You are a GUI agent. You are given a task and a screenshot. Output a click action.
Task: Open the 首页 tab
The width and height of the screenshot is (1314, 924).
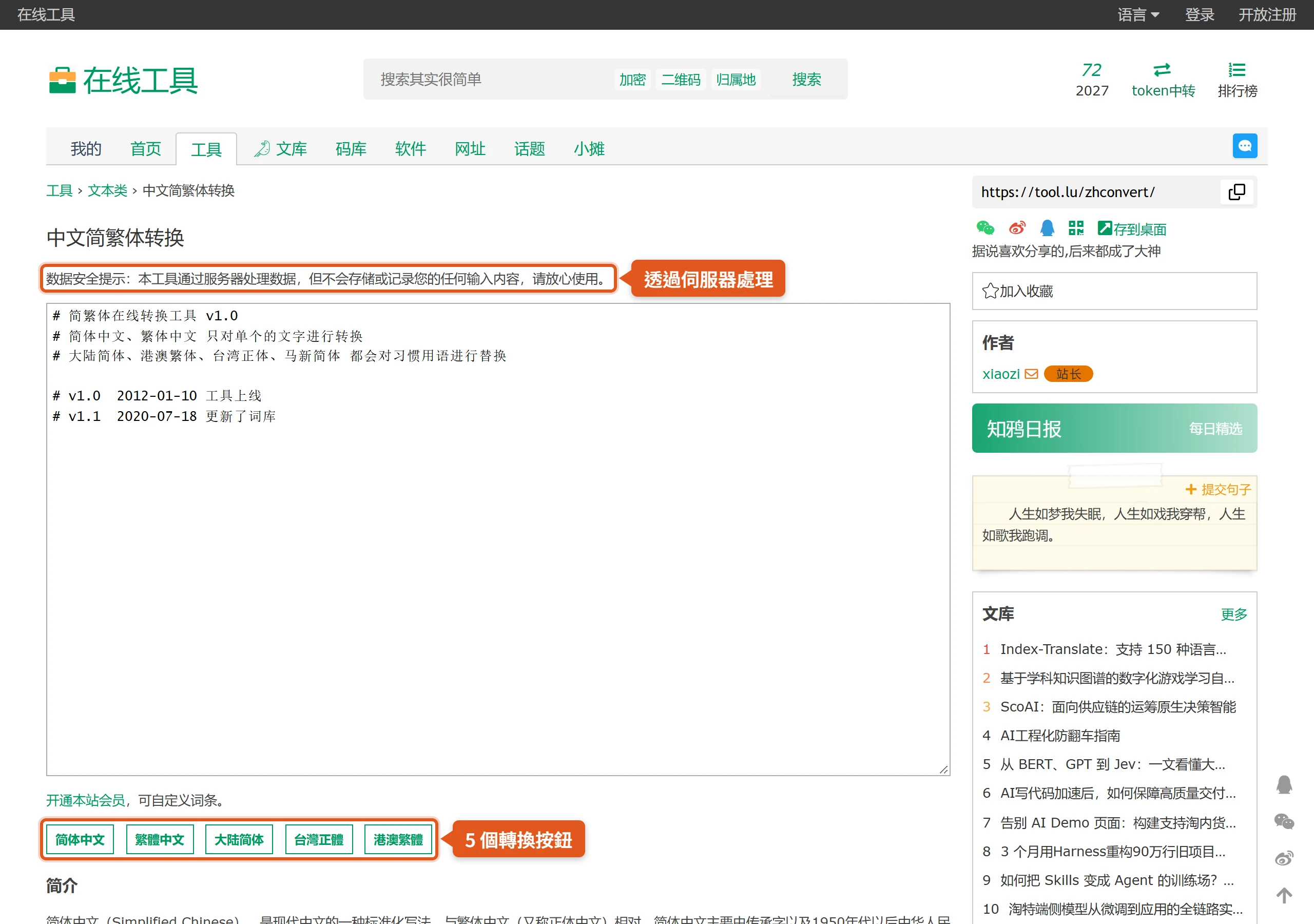(145, 149)
